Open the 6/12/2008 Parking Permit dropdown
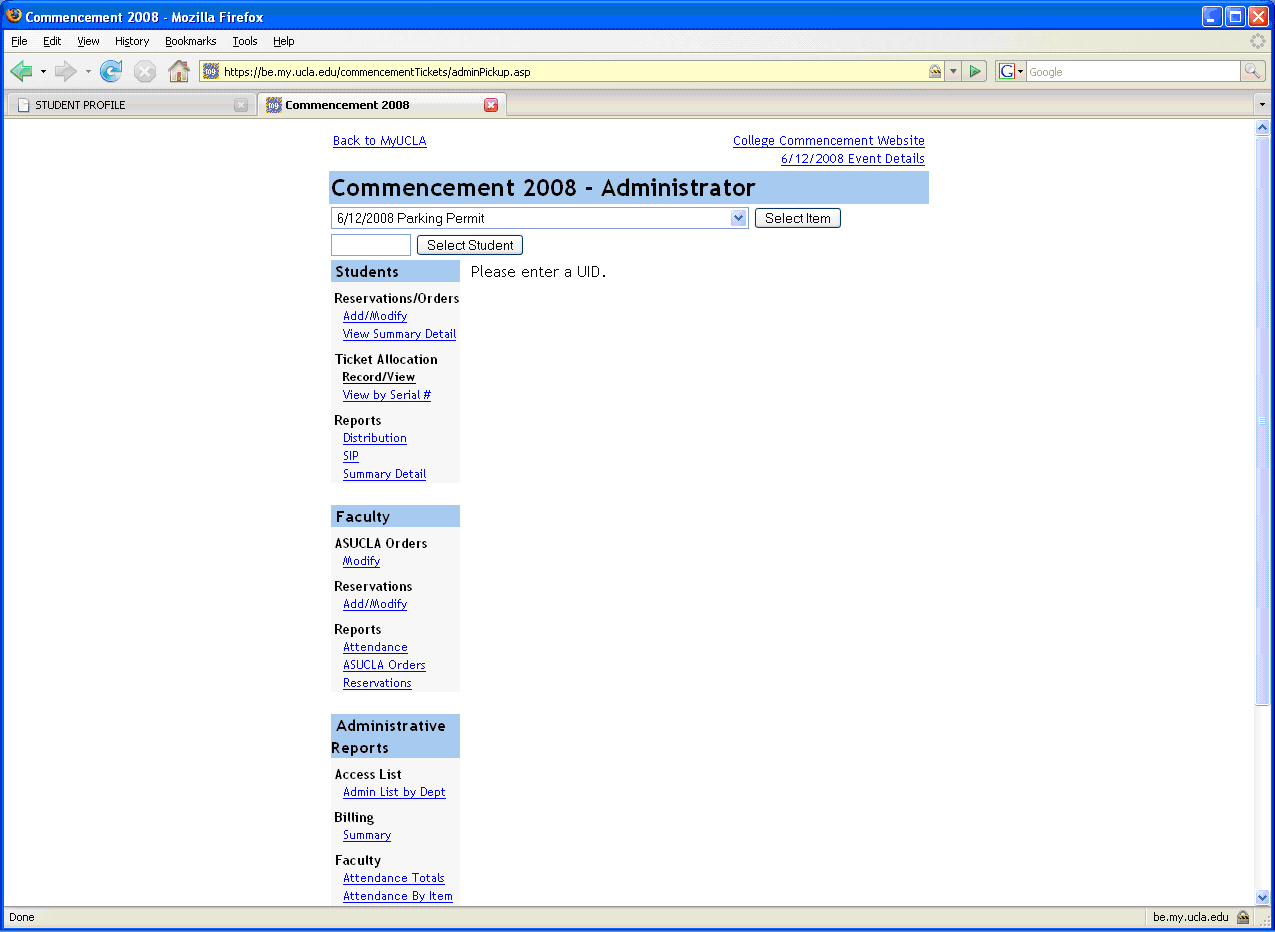The height and width of the screenshot is (932, 1275). tap(738, 218)
